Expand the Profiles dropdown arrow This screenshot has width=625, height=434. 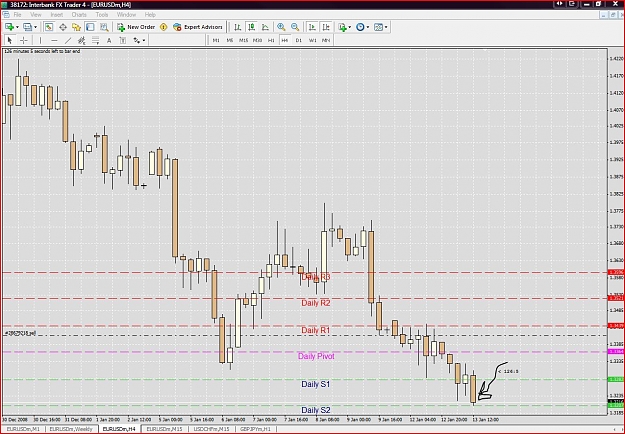coord(35,27)
